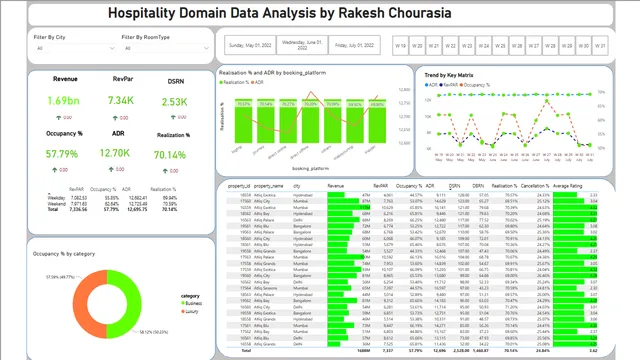Filter by week W 26
This screenshot has height=360, width=640.
pyautogui.click(x=517, y=46)
